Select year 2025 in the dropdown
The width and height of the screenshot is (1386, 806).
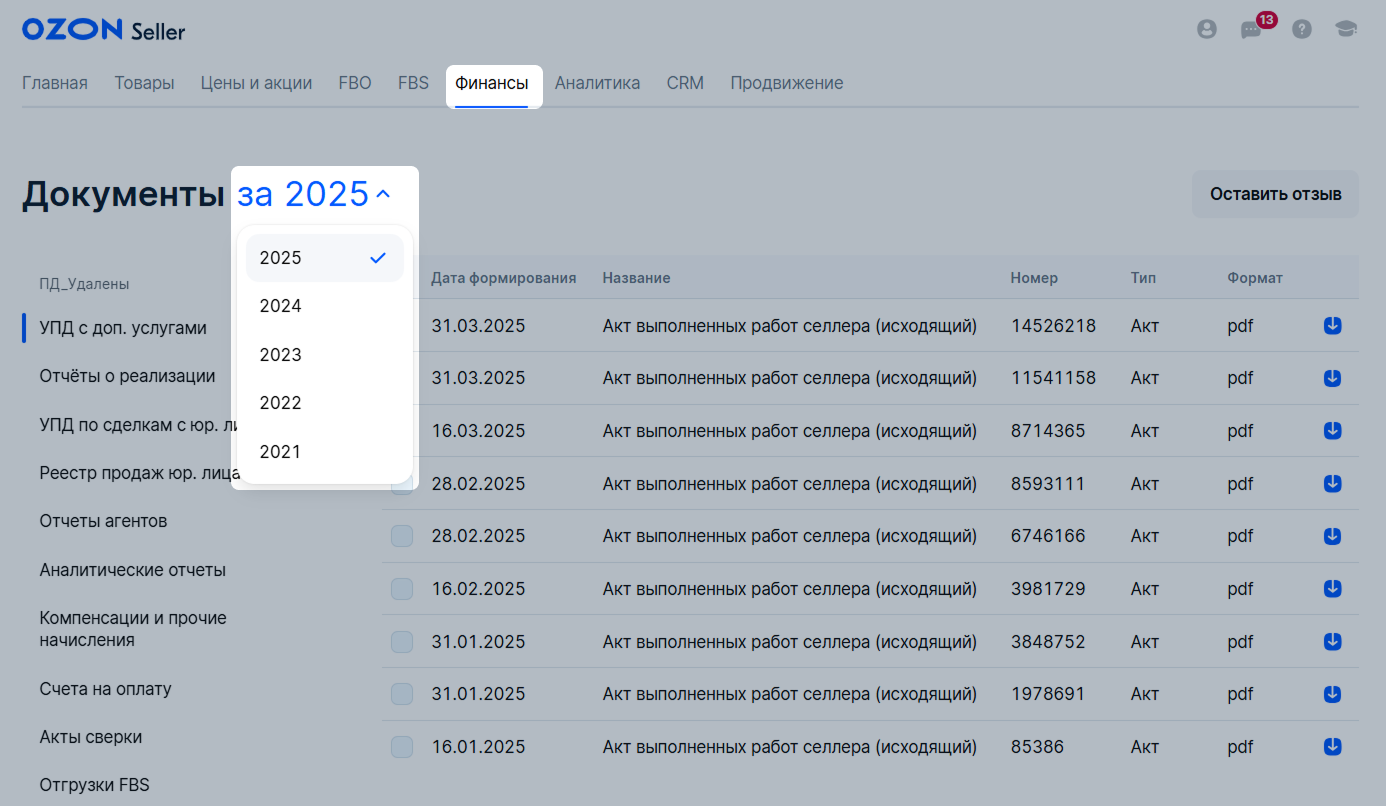pyautogui.click(x=325, y=258)
